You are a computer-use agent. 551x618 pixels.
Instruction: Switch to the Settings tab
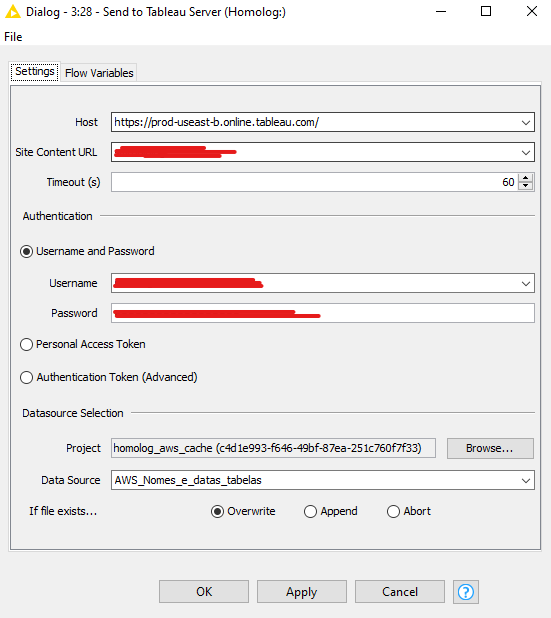click(x=35, y=72)
